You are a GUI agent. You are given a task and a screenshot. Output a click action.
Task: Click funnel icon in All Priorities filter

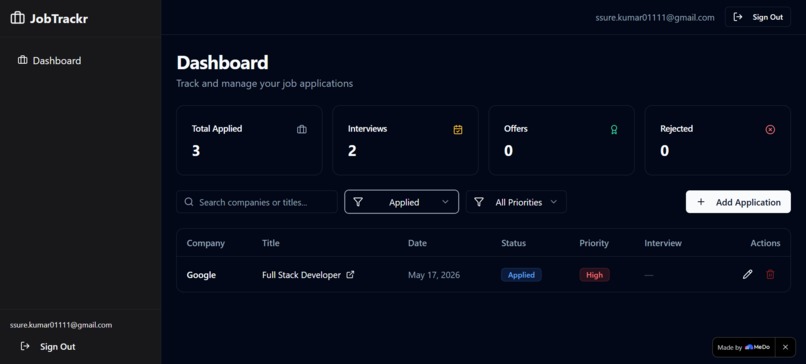coord(479,202)
